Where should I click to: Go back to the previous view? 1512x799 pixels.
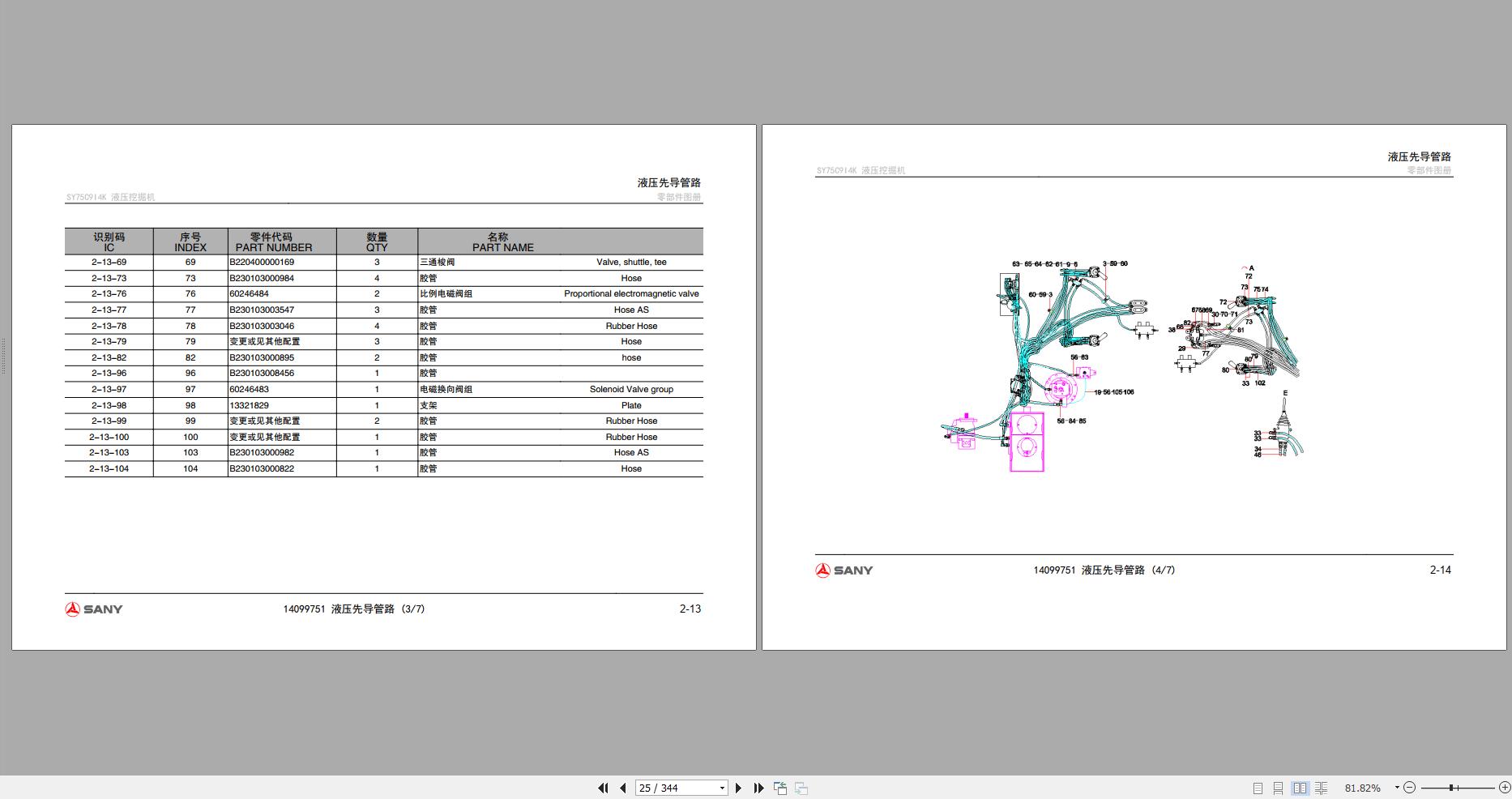click(x=780, y=788)
